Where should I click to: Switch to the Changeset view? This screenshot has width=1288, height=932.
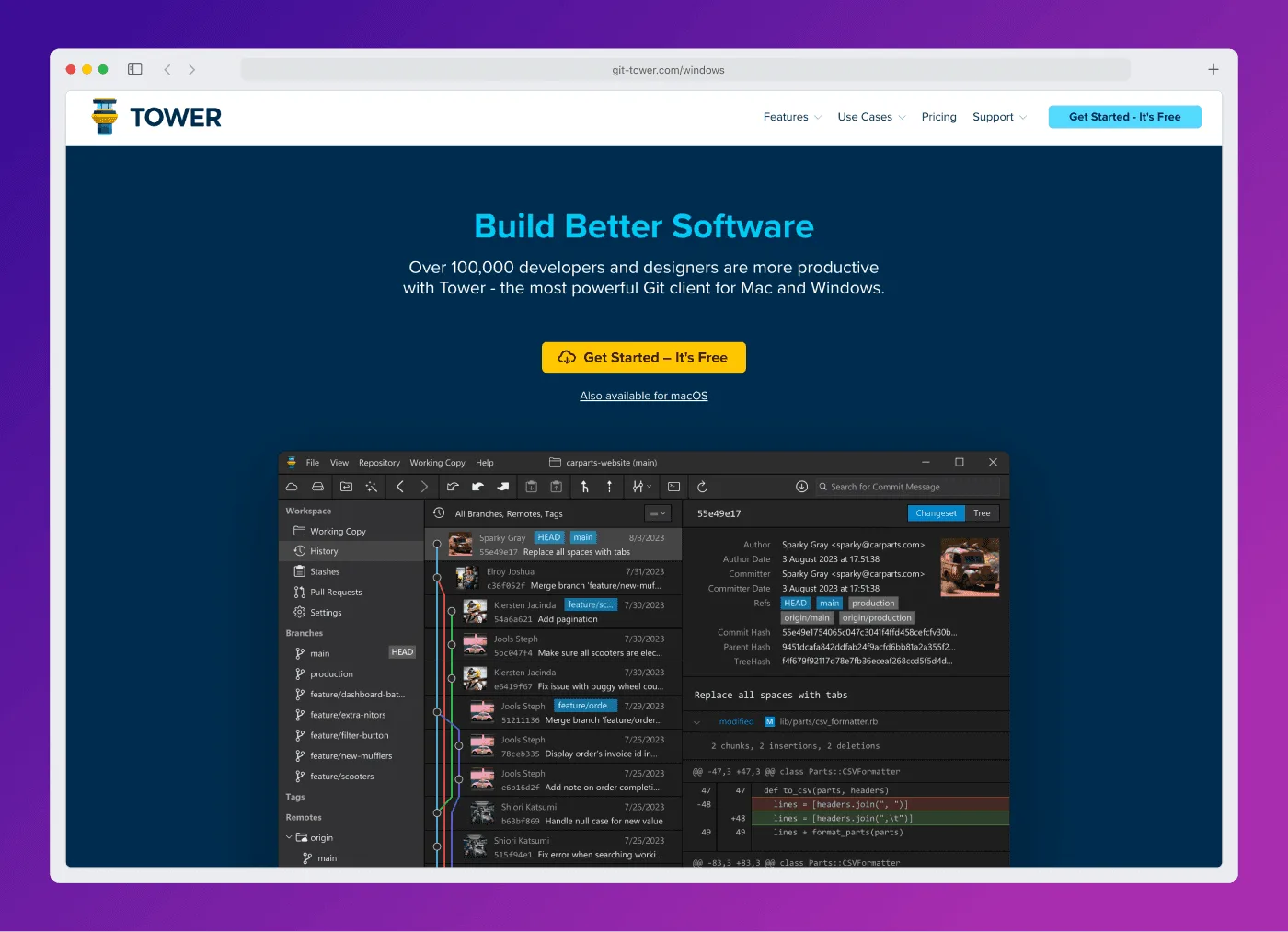click(936, 513)
